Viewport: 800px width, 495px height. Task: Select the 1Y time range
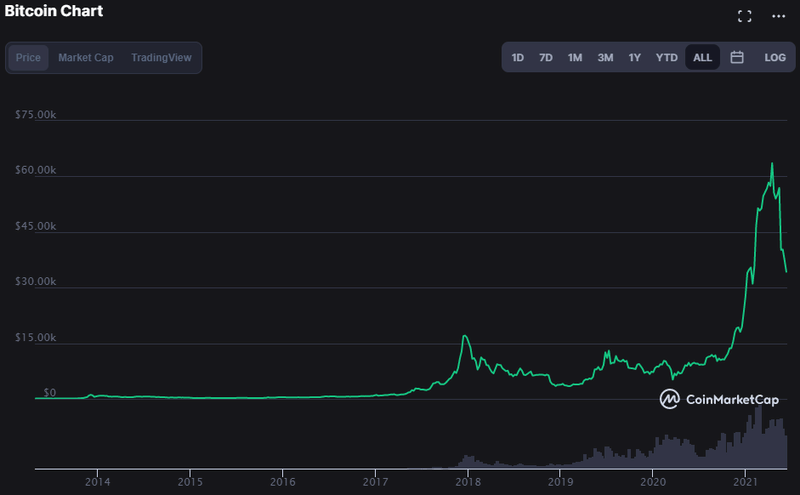634,58
